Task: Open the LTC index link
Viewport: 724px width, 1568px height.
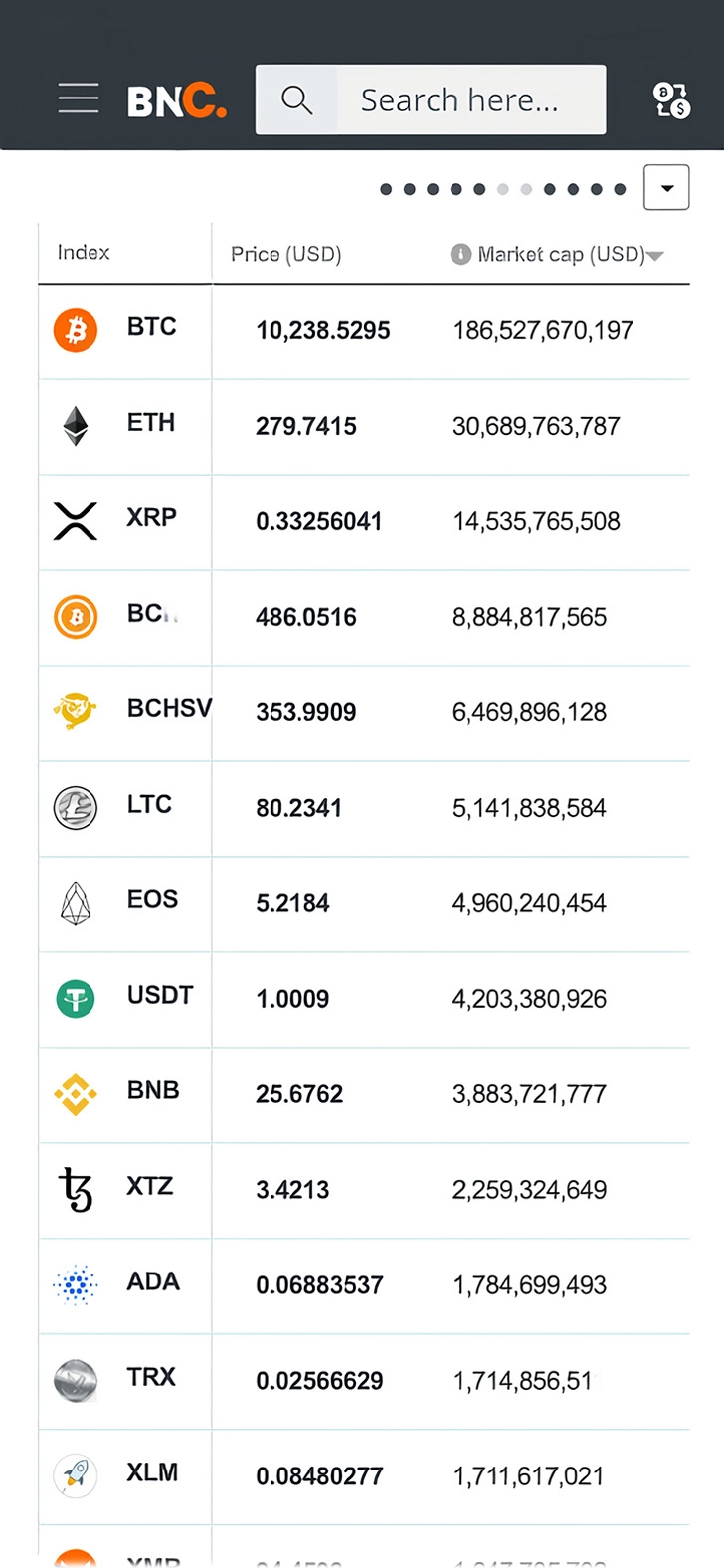Action: click(x=149, y=804)
